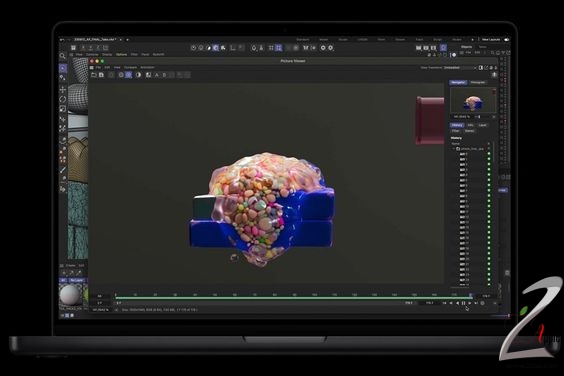
Task: Click the coordinate system icon beside Z
Action: point(105,47)
